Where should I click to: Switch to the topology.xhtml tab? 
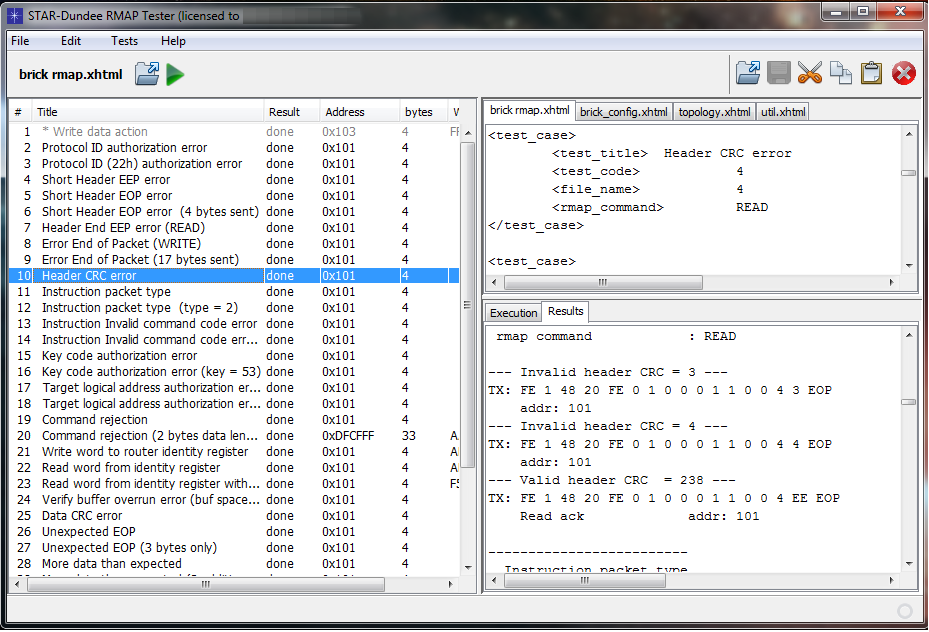[714, 112]
